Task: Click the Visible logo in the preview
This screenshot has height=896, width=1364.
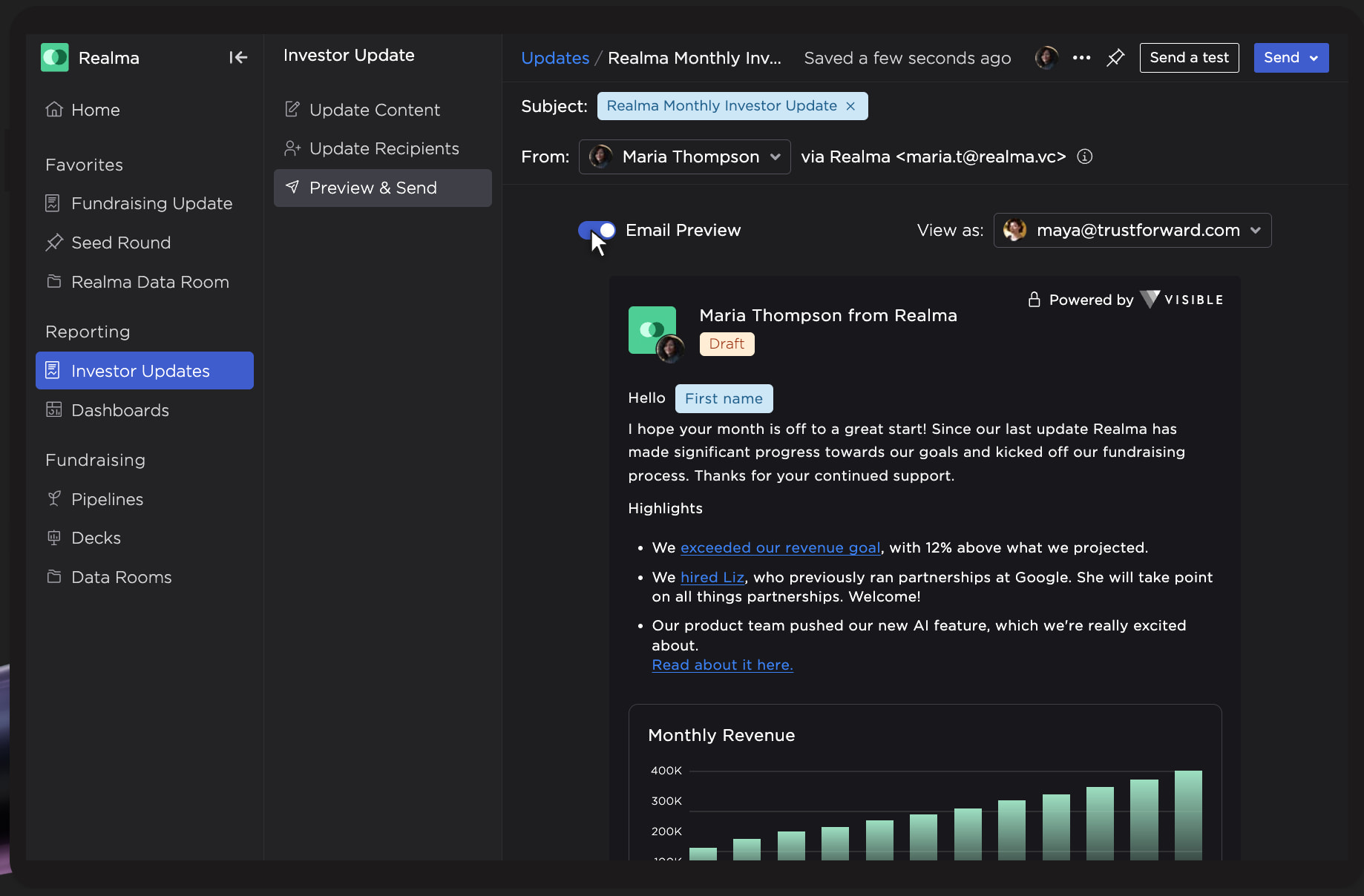Action: pos(1181,300)
